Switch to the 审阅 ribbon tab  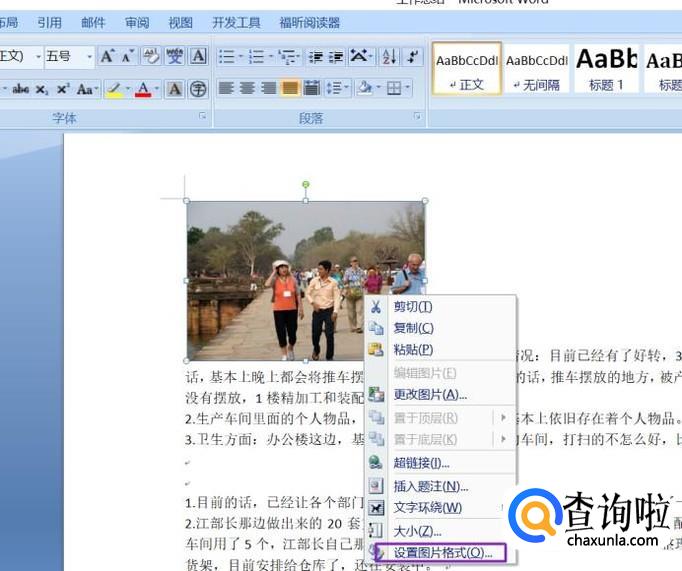137,23
